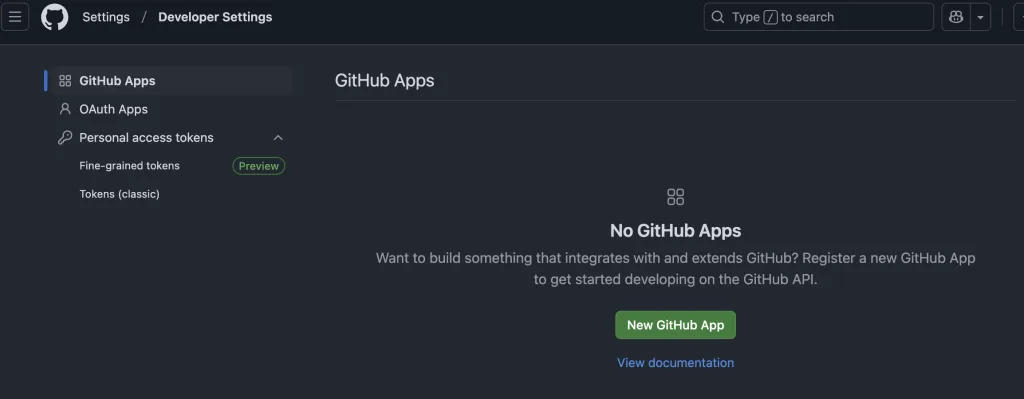Click the magnifier icon in search box

[718, 17]
